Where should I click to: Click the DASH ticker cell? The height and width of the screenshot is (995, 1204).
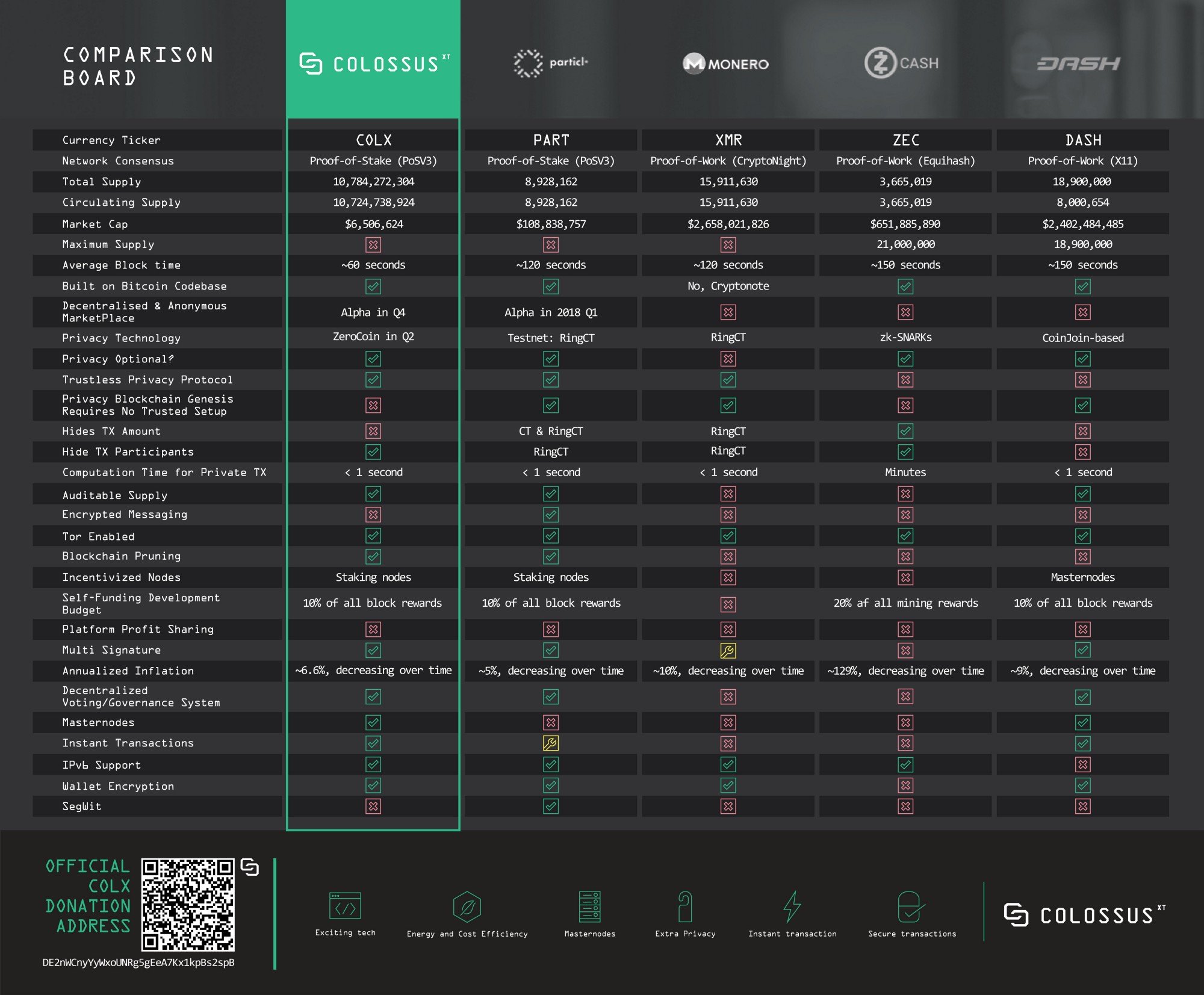(x=1082, y=140)
